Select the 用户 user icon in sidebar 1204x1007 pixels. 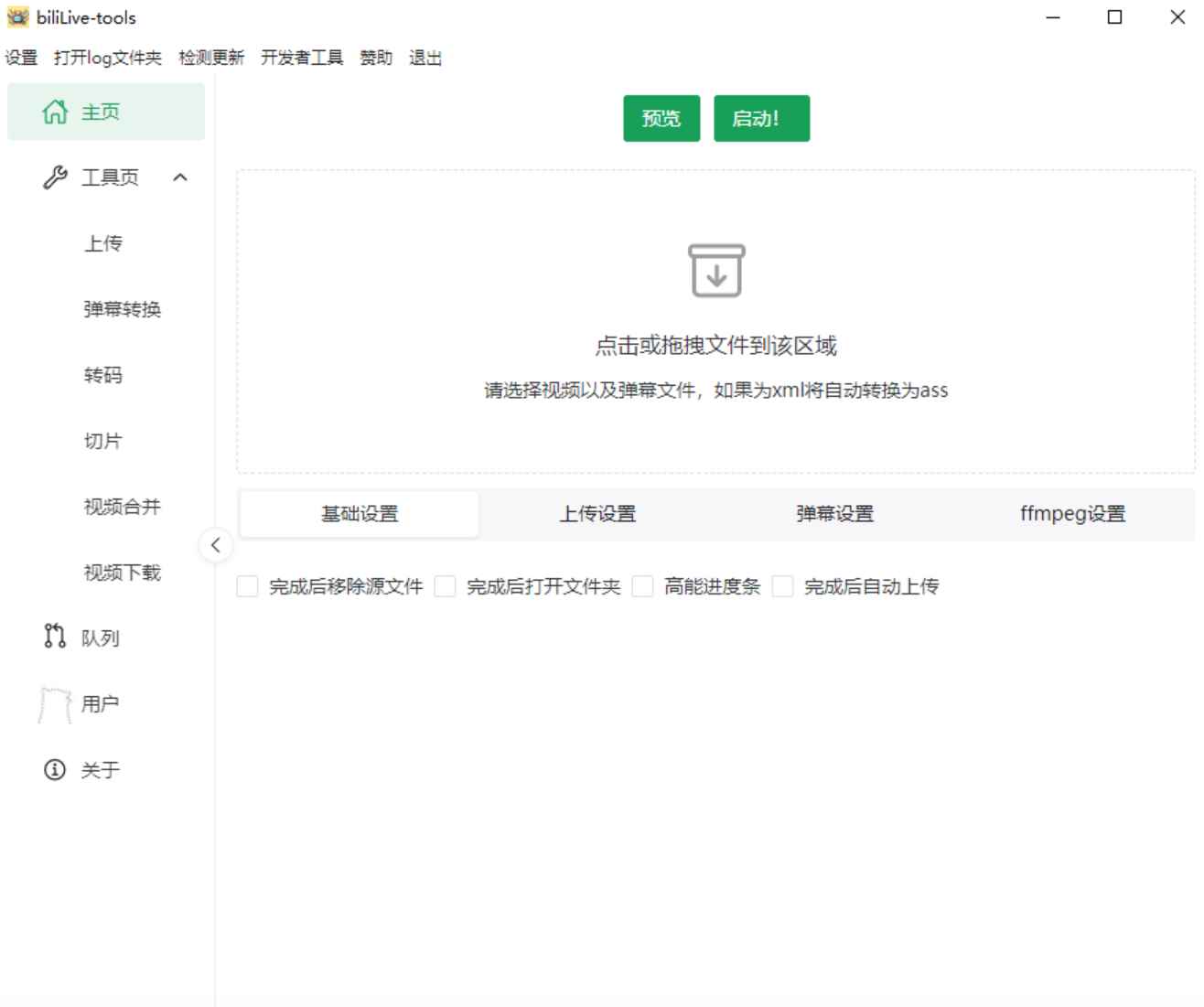(x=56, y=703)
